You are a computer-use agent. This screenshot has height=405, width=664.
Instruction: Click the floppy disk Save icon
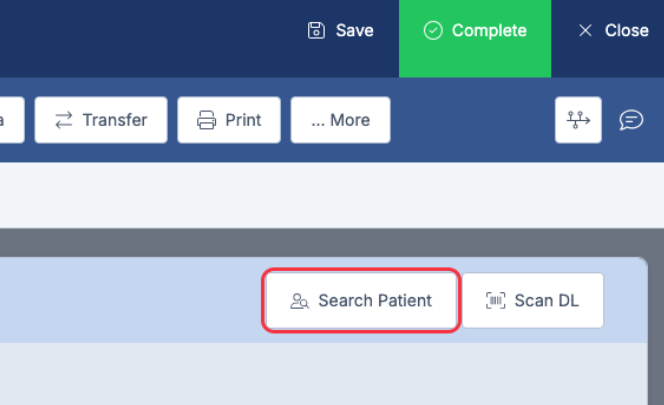point(317,30)
